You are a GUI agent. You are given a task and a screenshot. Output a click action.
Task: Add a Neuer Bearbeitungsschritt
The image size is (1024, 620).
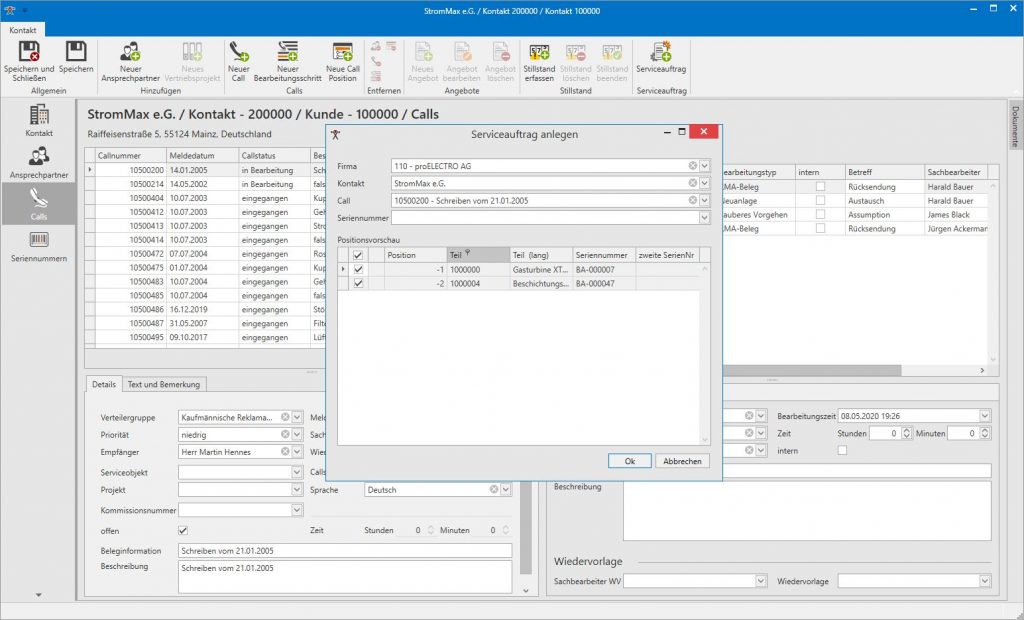pos(288,52)
